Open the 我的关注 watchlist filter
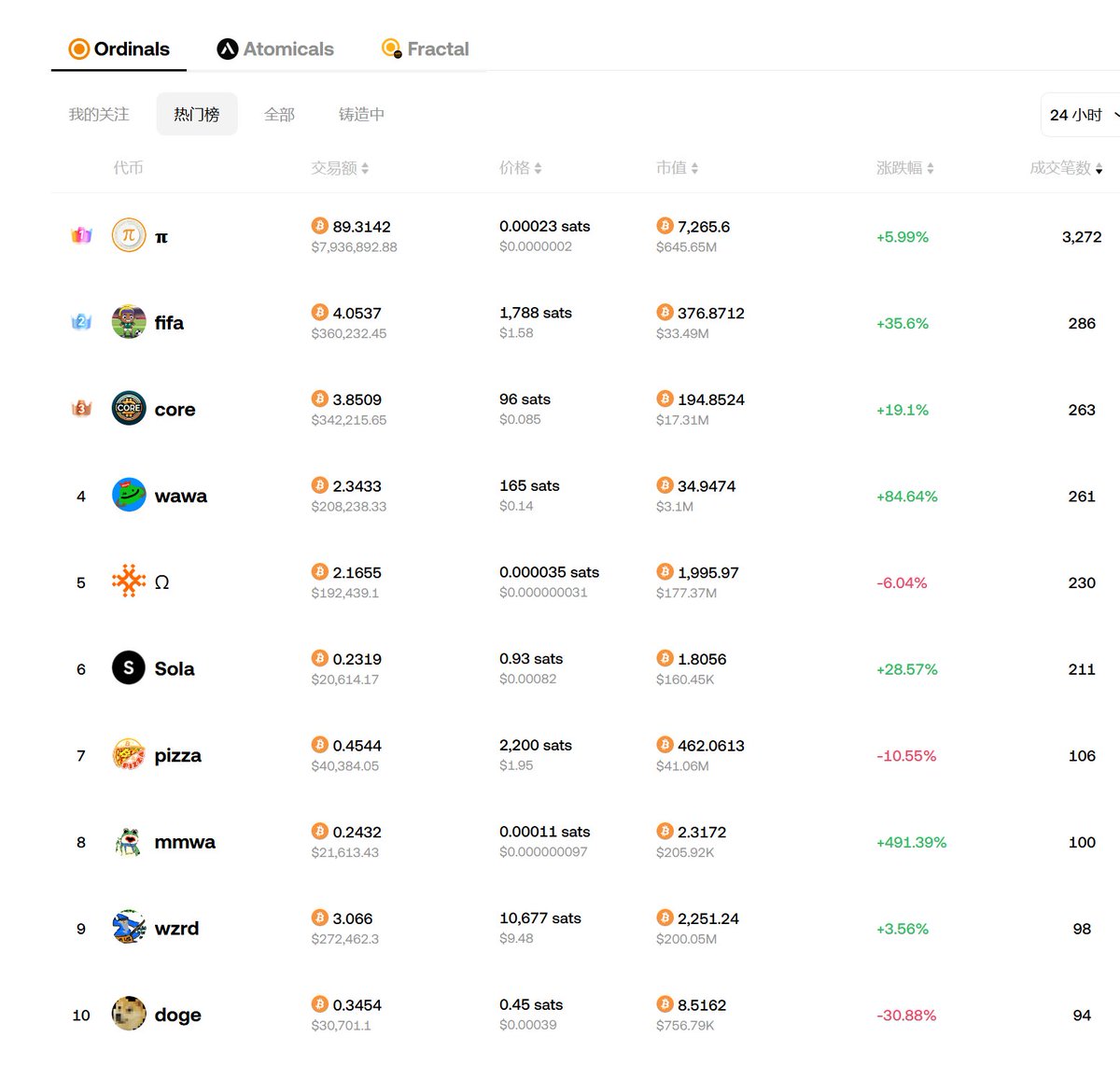1120x1079 pixels. pos(99,115)
